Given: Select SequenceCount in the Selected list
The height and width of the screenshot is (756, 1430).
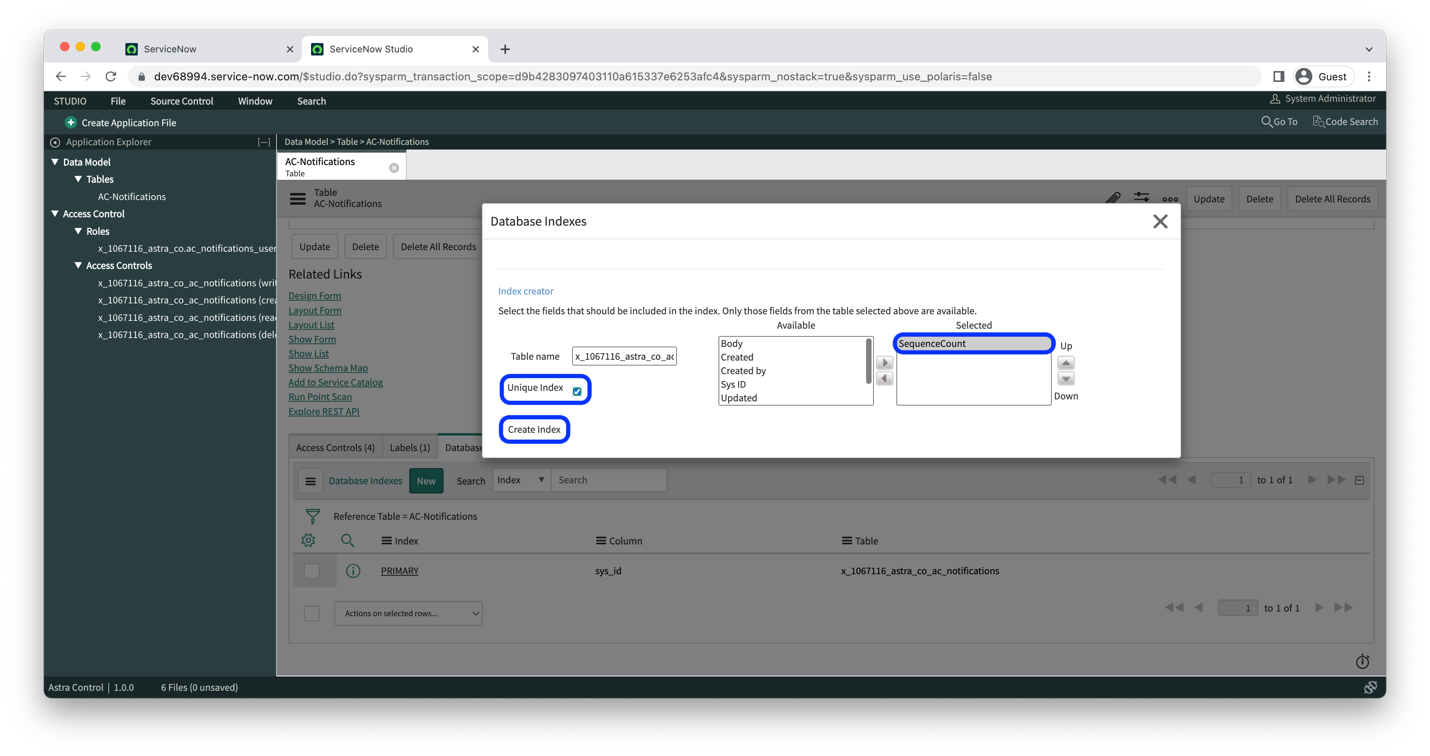Looking at the screenshot, I should [x=973, y=343].
